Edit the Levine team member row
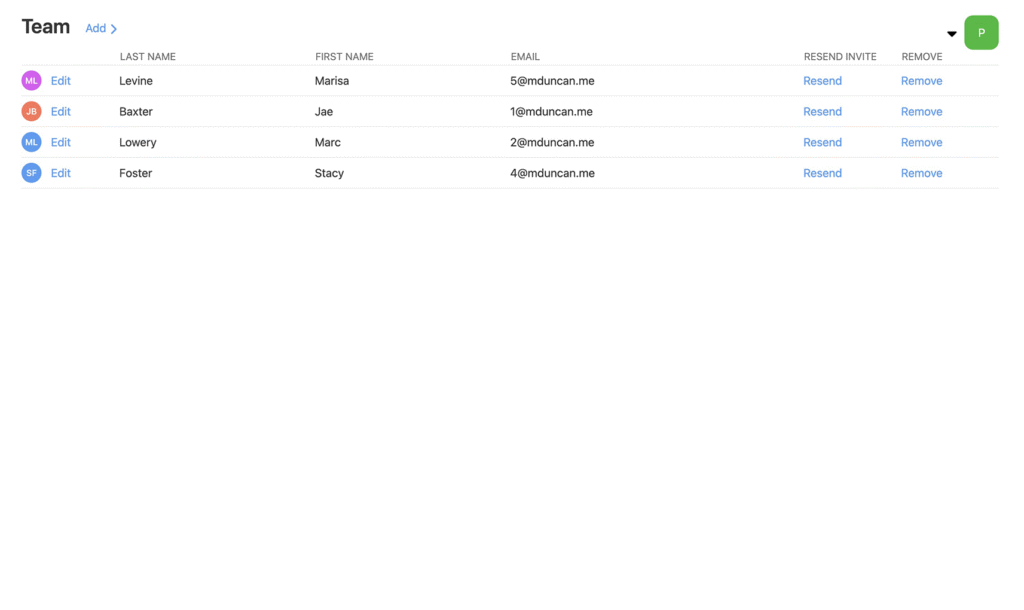This screenshot has width=1024, height=610. pos(61,81)
